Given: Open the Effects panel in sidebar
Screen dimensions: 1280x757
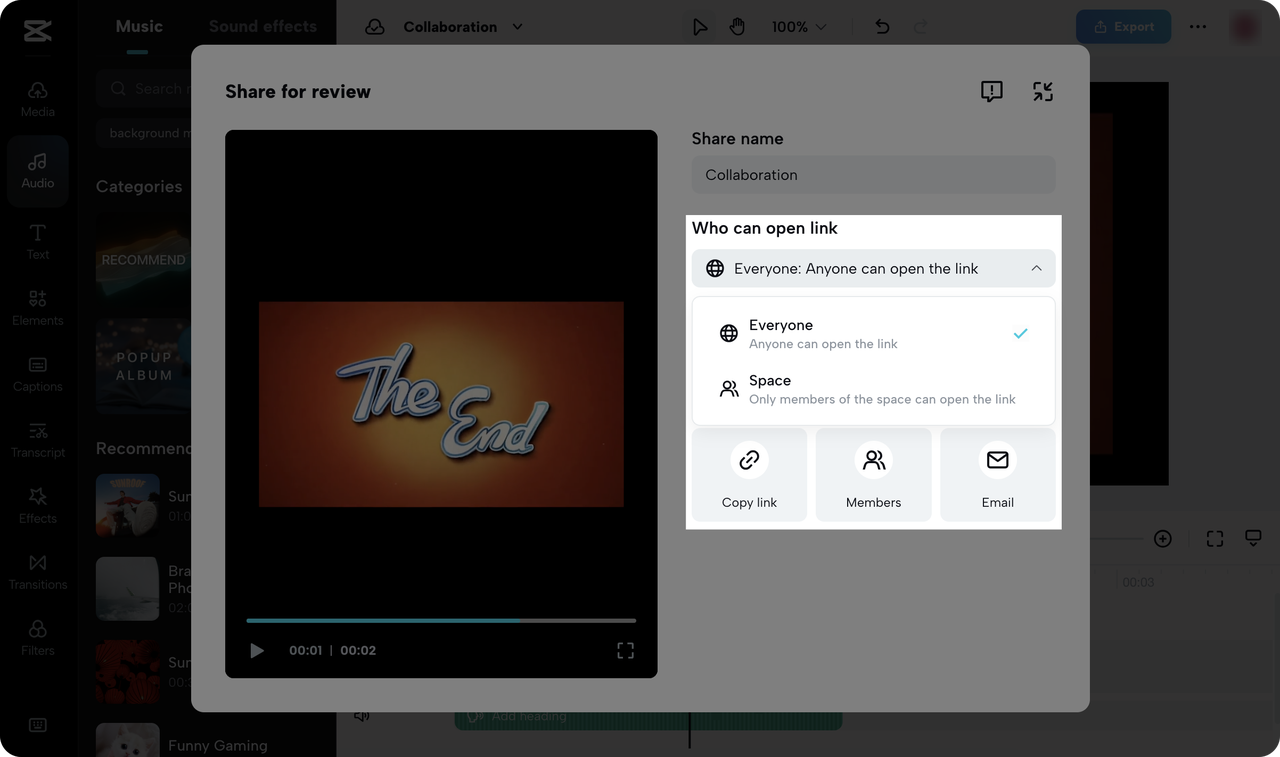Looking at the screenshot, I should (x=37, y=506).
